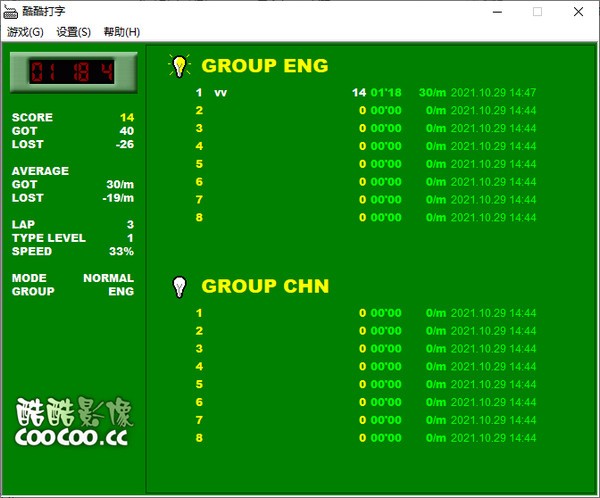600x498 pixels.
Task: Click the 2021.10.29 14:47 timestamp
Action: pyautogui.click(x=493, y=93)
